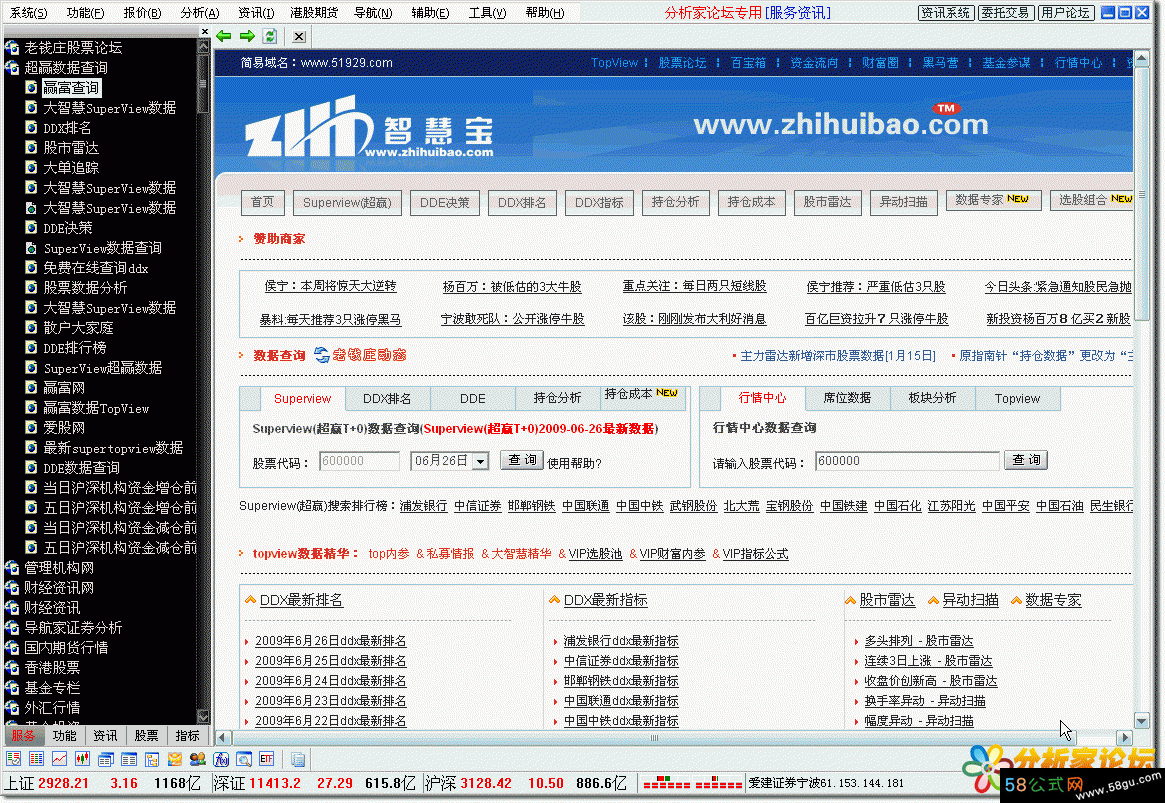Open the candlestick chart icon in bottom toolbar
Viewport: 1165px width, 803px height.
pyautogui.click(x=82, y=759)
